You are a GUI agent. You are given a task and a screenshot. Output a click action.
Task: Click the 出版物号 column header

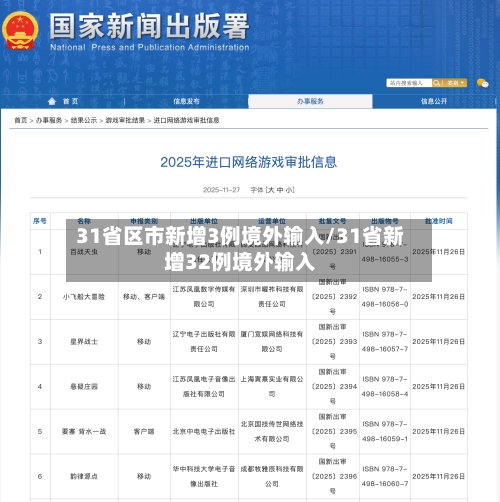coord(385,221)
